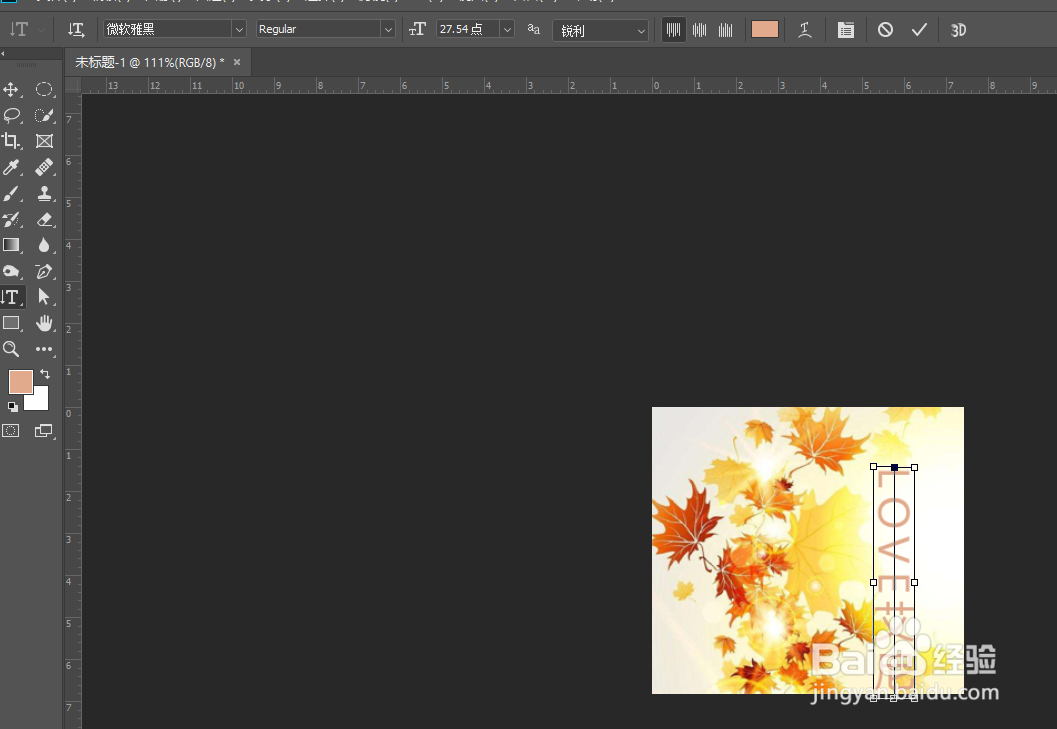This screenshot has height=729, width=1057.
Task: Select the Blur tool
Action: tap(44, 245)
